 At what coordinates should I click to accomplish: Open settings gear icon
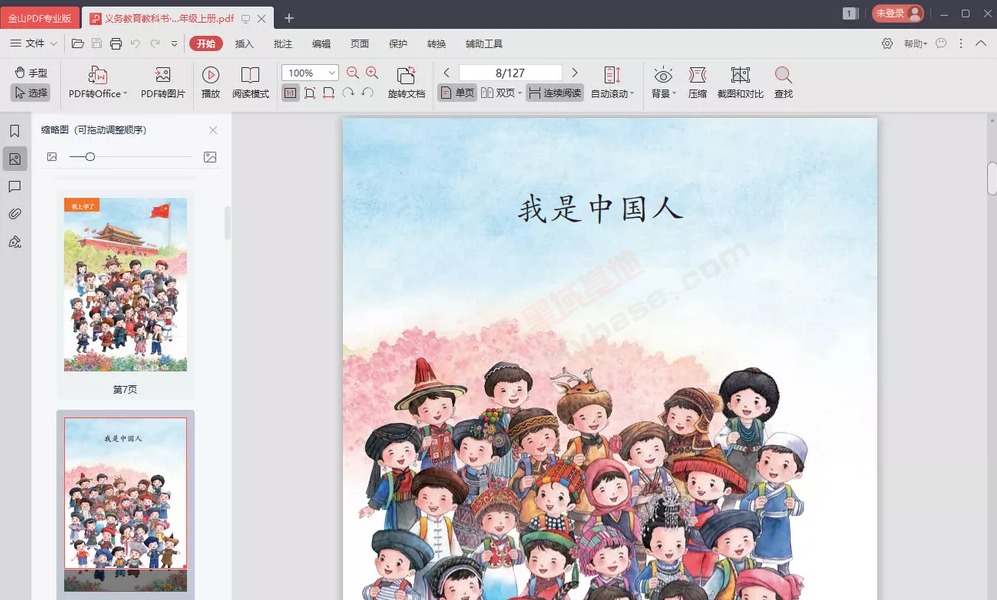[x=887, y=43]
